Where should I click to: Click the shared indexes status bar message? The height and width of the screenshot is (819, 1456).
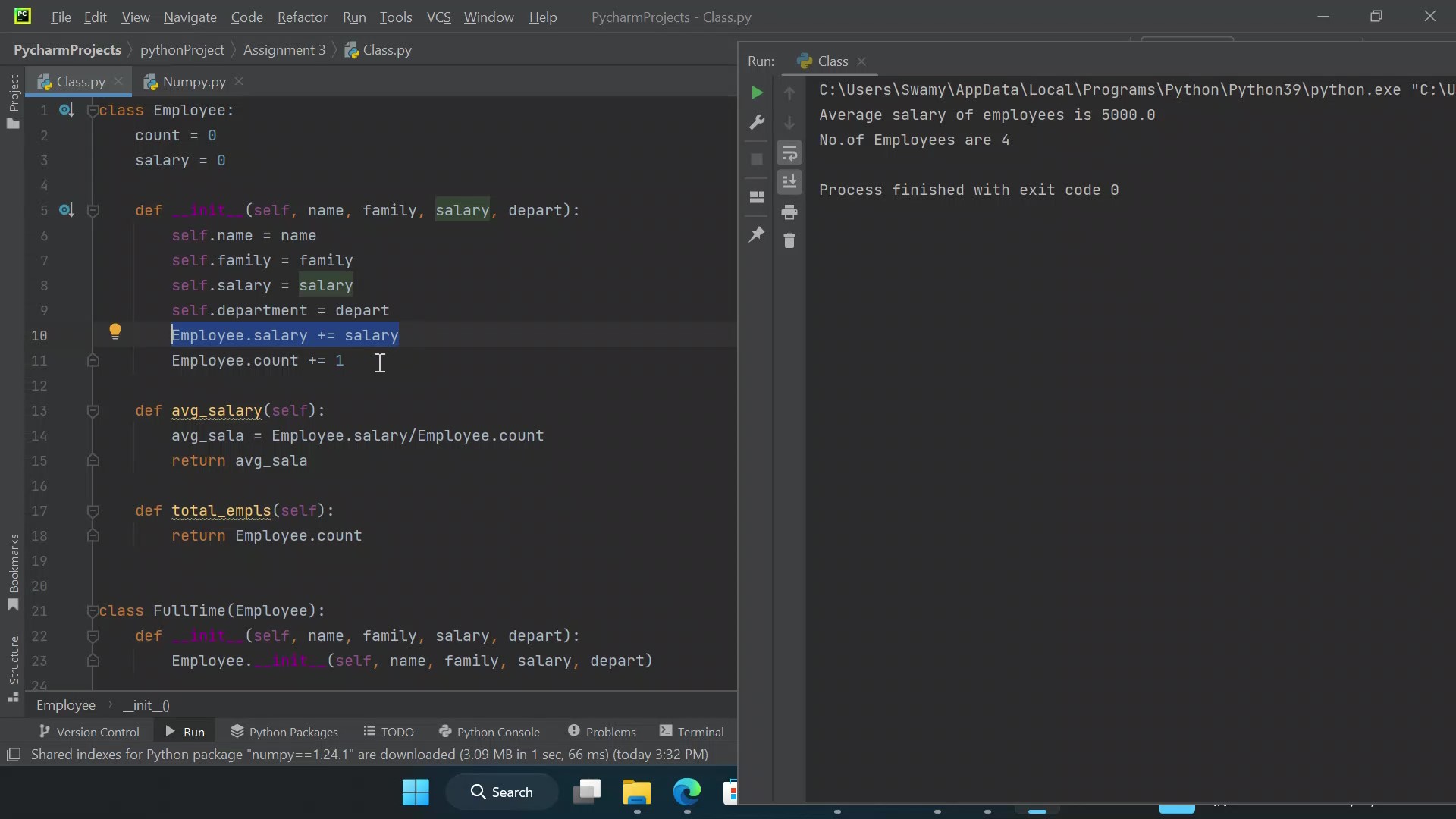point(369,755)
